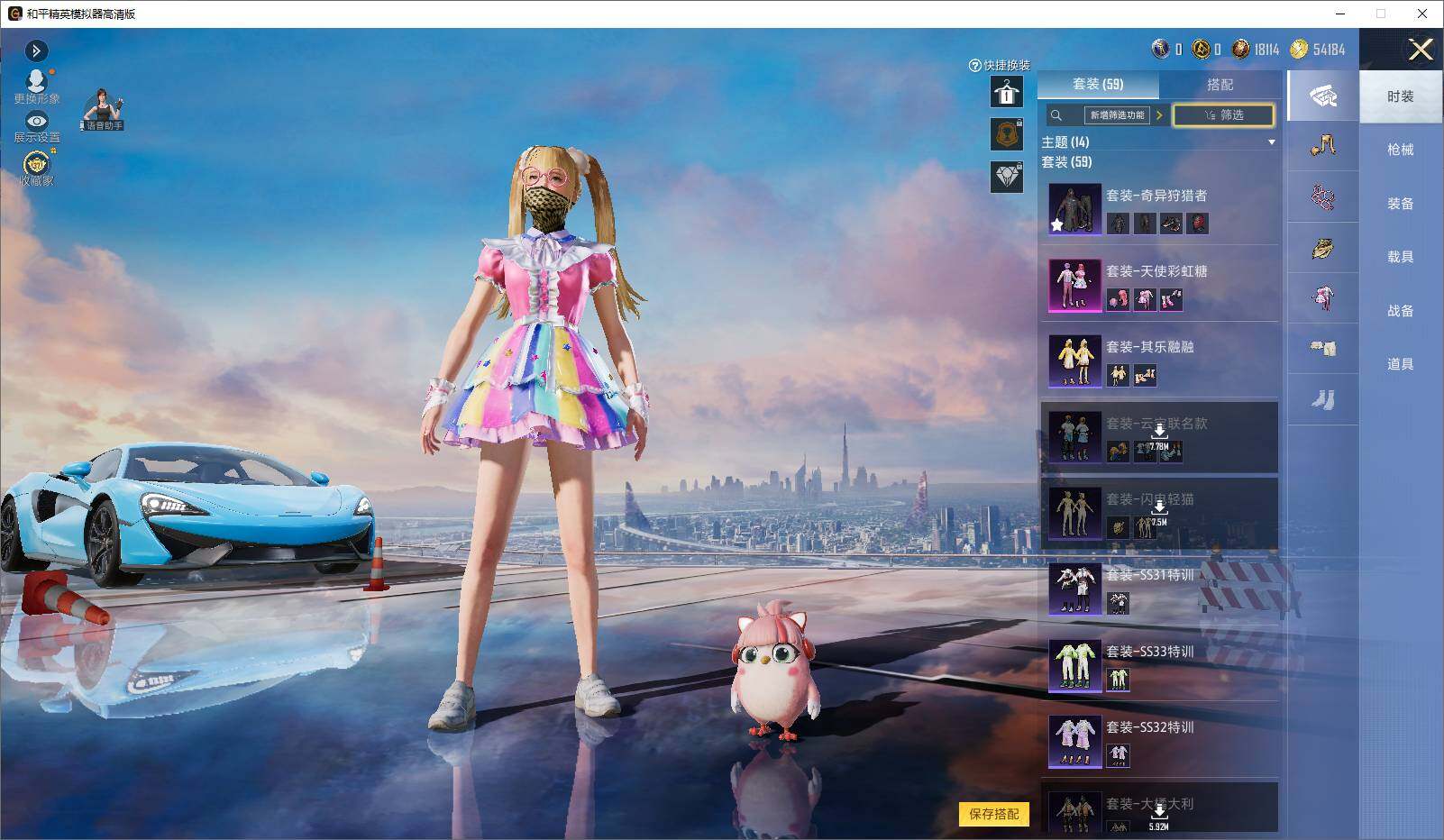Screen dimensions: 1444x840
Task: Select quick outfit hanger slot 1
Action: point(1007,92)
